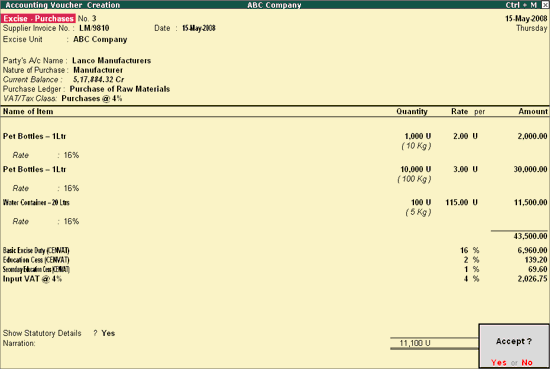Select the first Pet Bottles – 1Ltr item
This screenshot has width=550, height=369.
click(x=34, y=136)
